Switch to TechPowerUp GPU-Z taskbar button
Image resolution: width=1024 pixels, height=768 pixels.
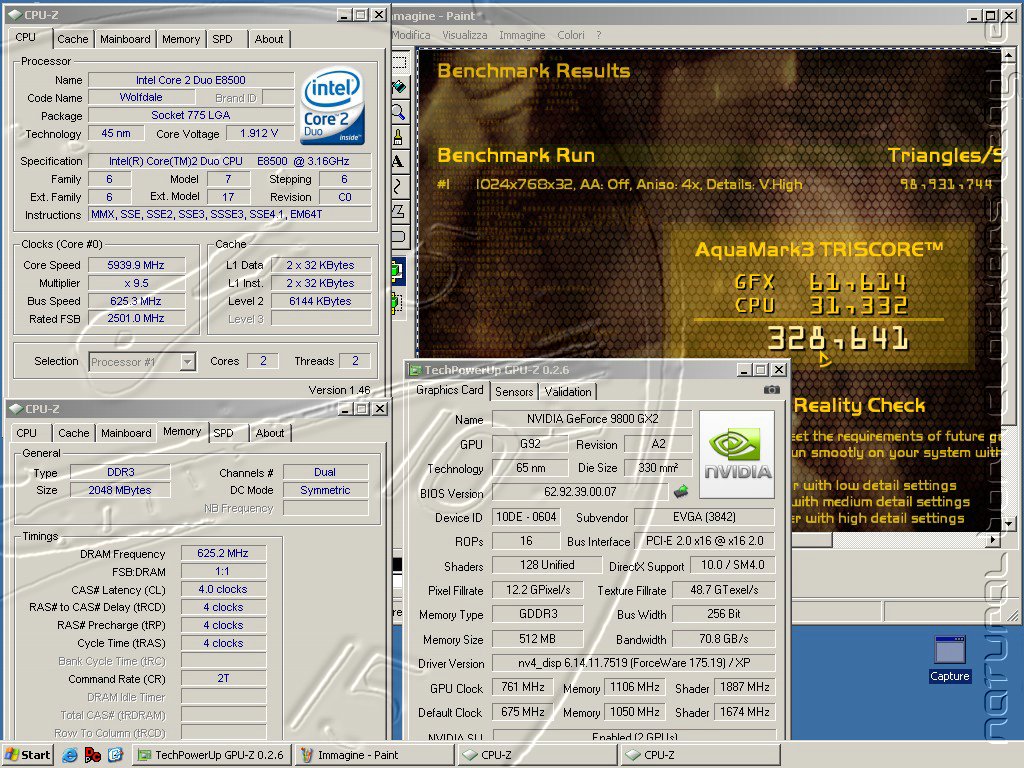pyautogui.click(x=211, y=755)
